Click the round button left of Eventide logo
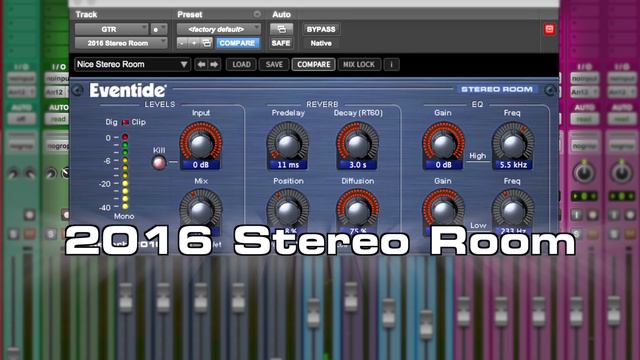 coord(78,91)
